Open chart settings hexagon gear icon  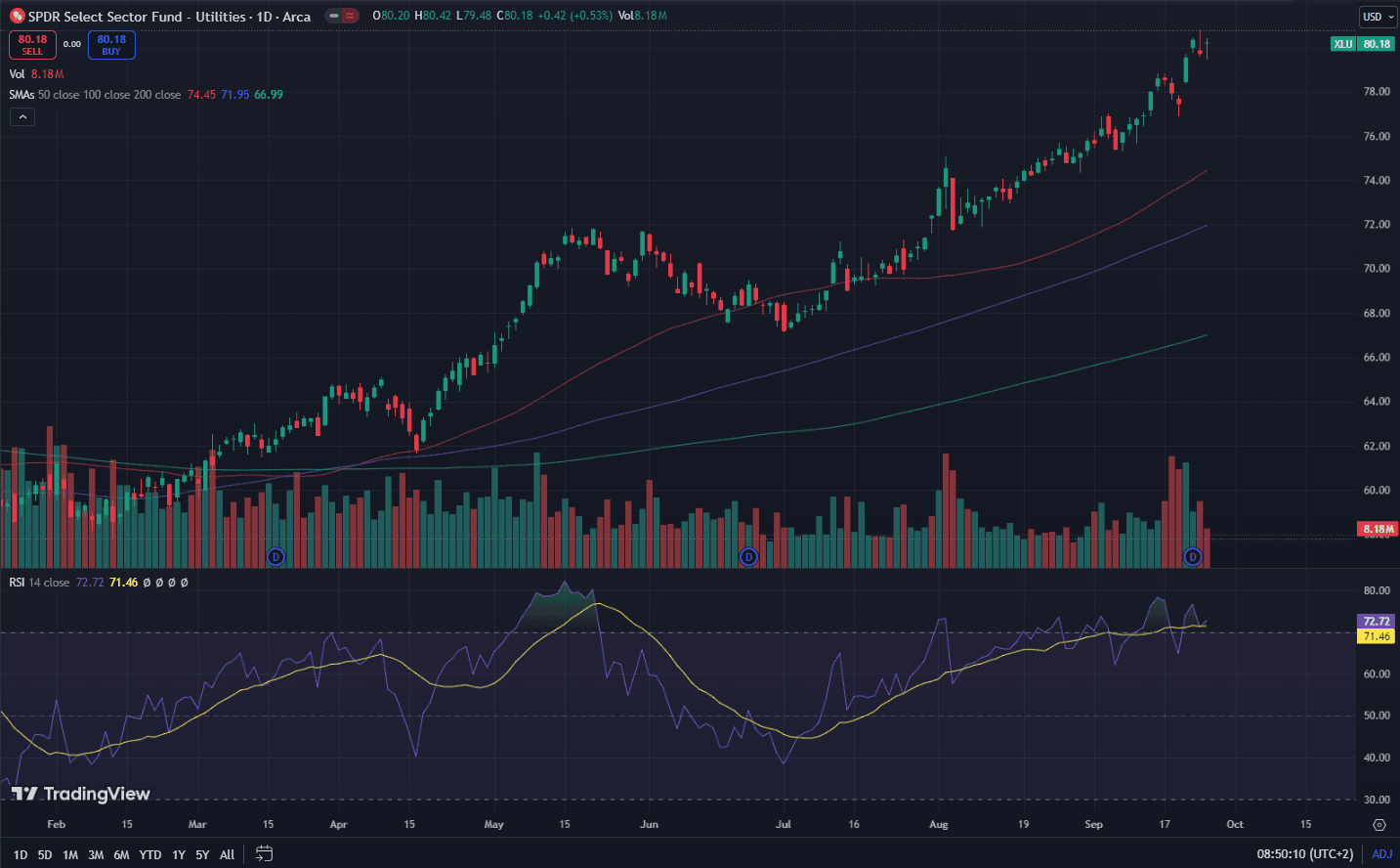(1379, 825)
